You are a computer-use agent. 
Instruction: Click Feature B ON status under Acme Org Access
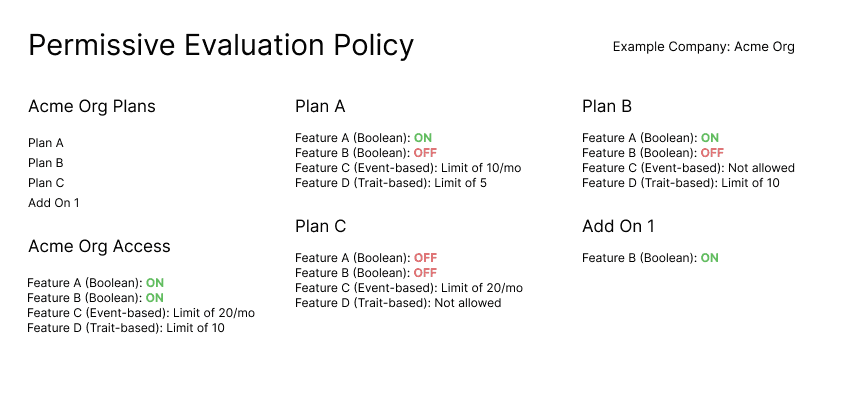[155, 298]
